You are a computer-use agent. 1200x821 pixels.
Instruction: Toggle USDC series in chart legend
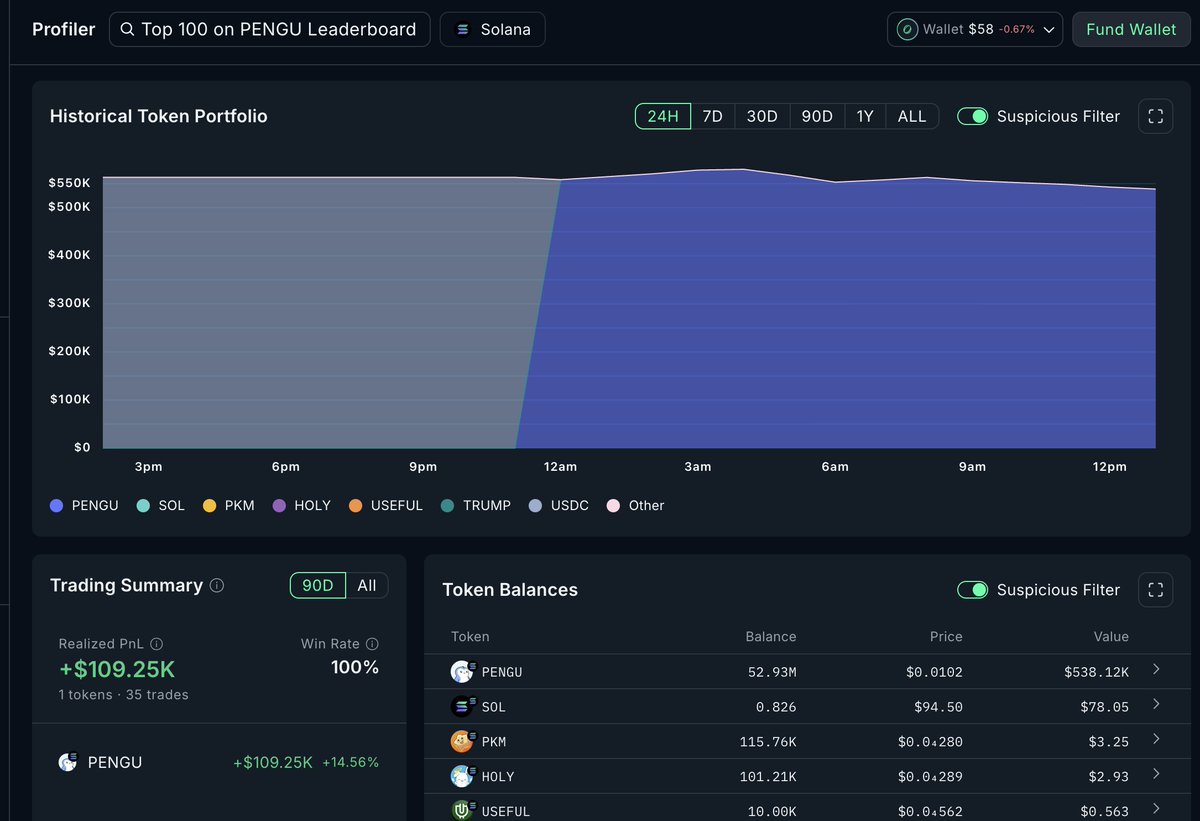558,506
